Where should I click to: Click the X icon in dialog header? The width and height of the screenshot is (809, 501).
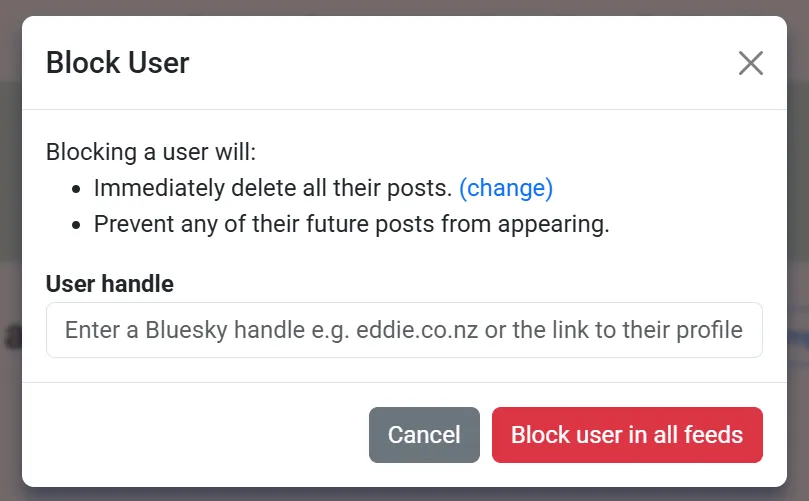point(750,64)
